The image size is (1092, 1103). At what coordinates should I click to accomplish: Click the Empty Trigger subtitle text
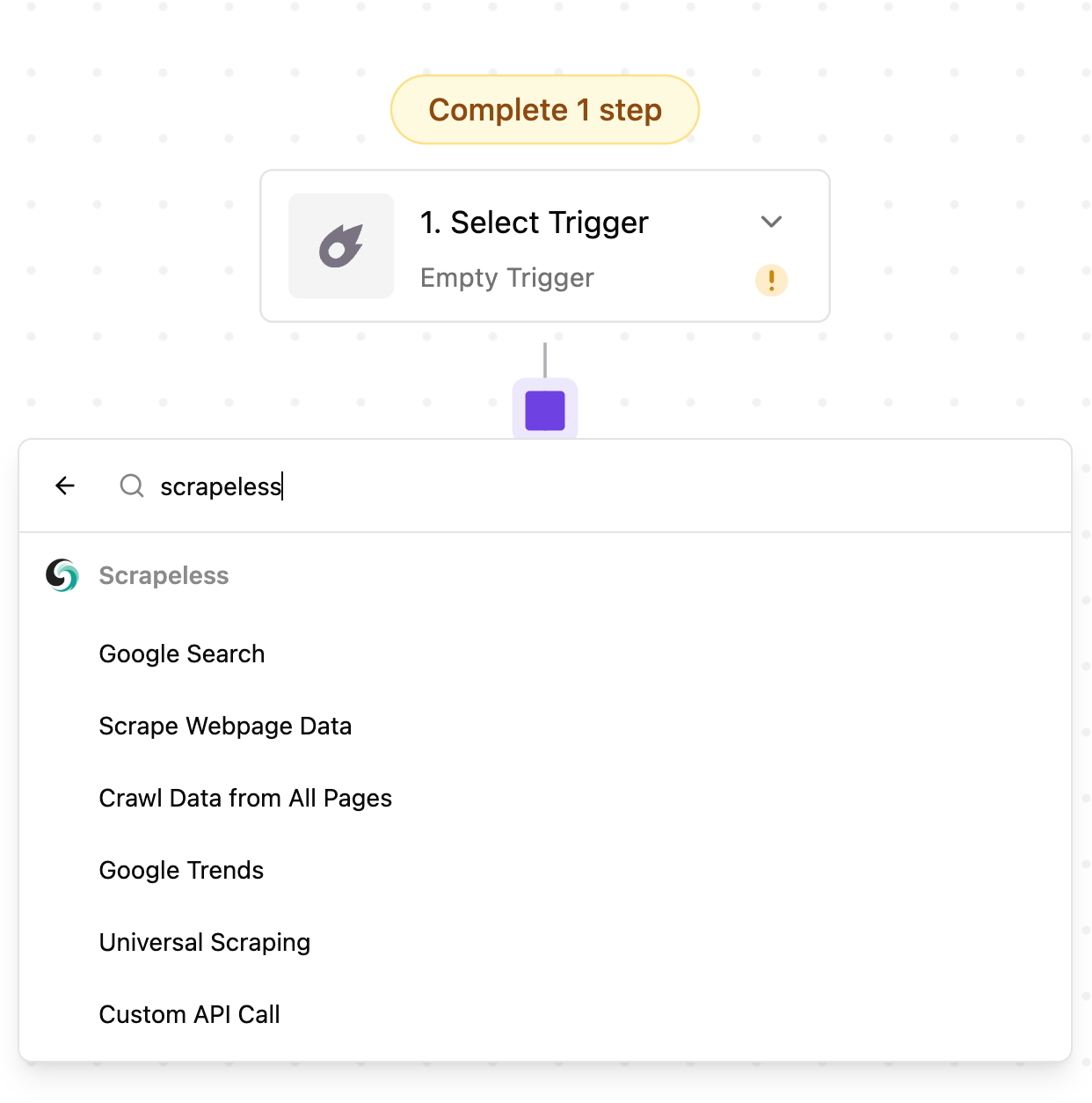(x=506, y=278)
